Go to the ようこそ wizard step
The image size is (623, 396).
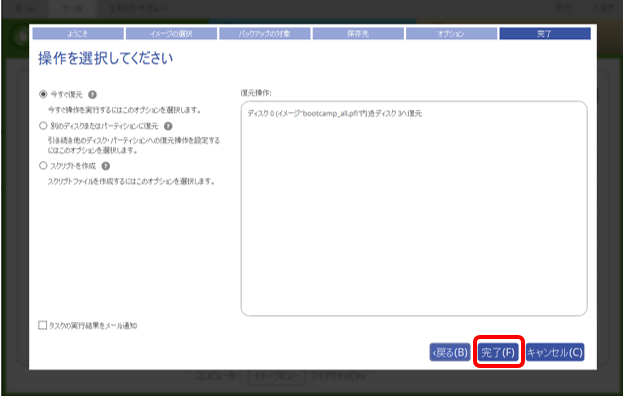(x=78, y=34)
